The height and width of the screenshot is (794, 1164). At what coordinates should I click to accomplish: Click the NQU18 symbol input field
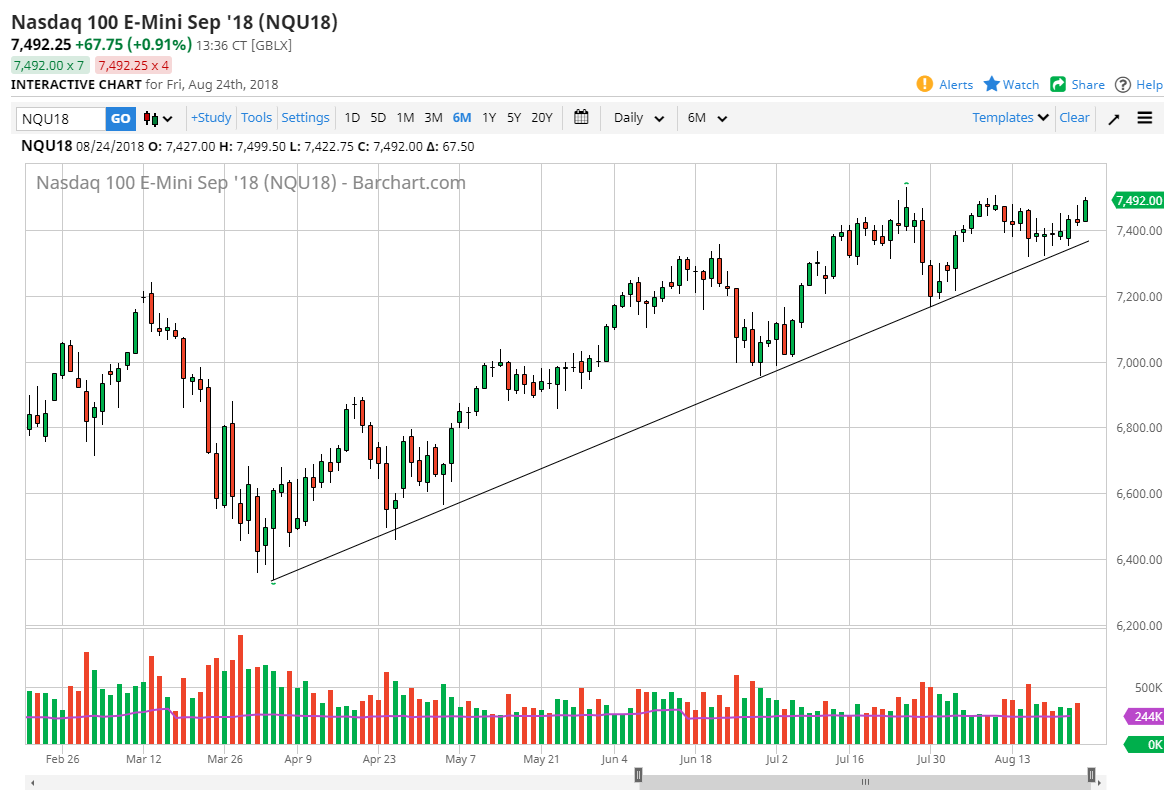61,118
